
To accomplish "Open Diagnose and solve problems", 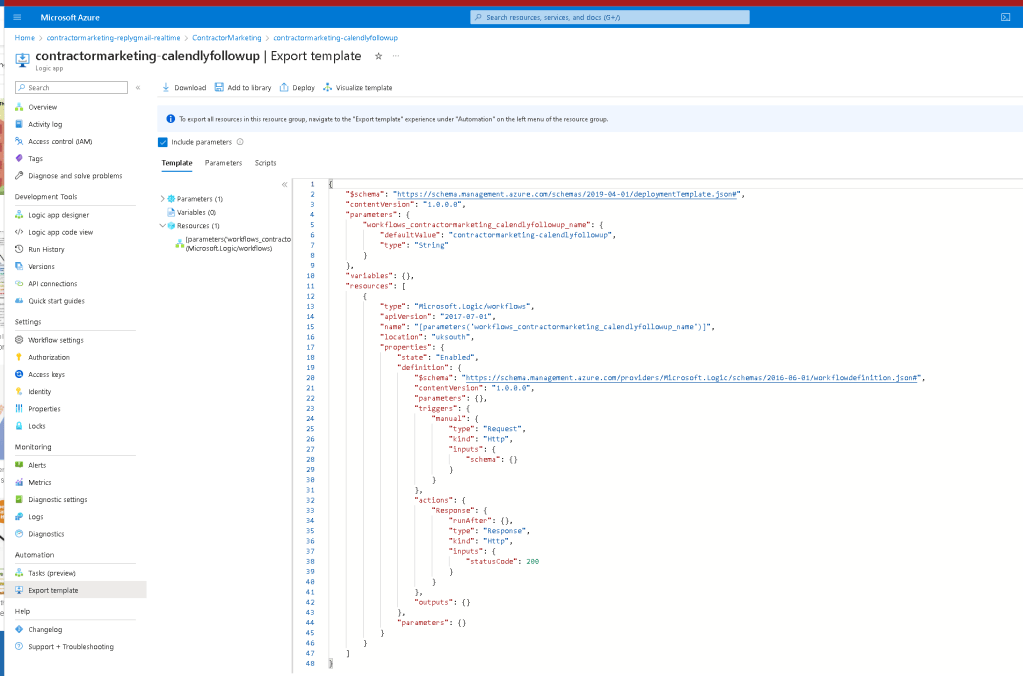I will (x=75, y=176).
